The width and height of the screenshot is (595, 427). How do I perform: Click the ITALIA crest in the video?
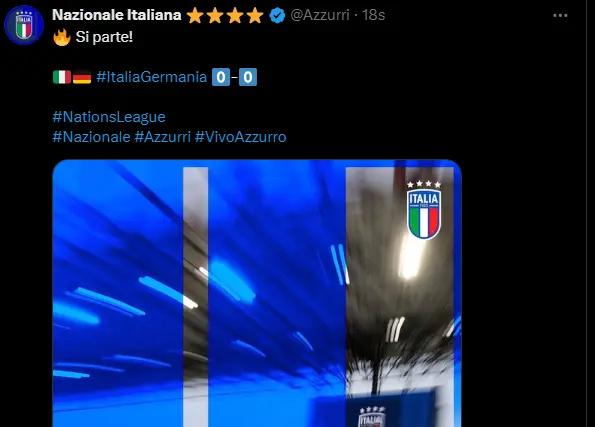click(x=424, y=210)
